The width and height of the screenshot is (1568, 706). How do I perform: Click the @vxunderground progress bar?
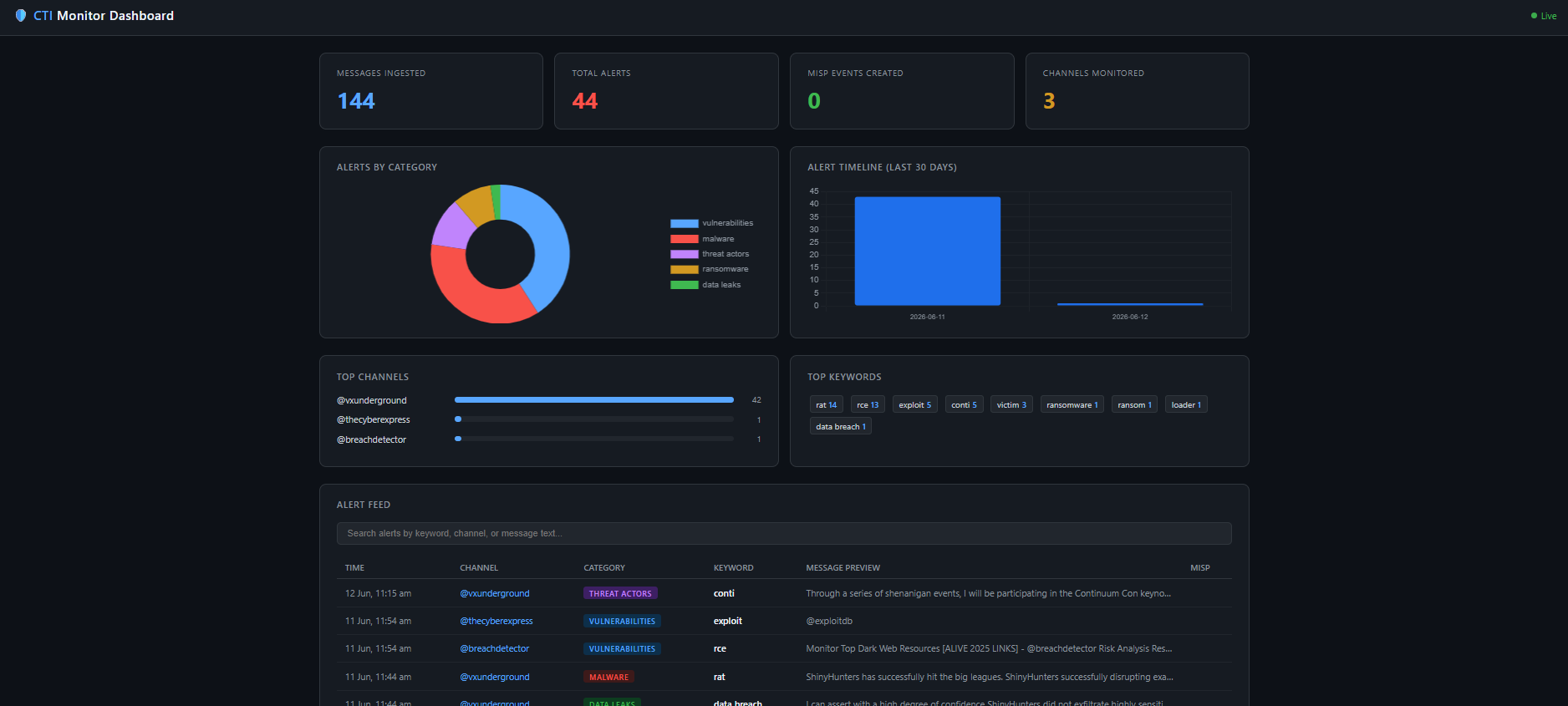click(x=594, y=400)
